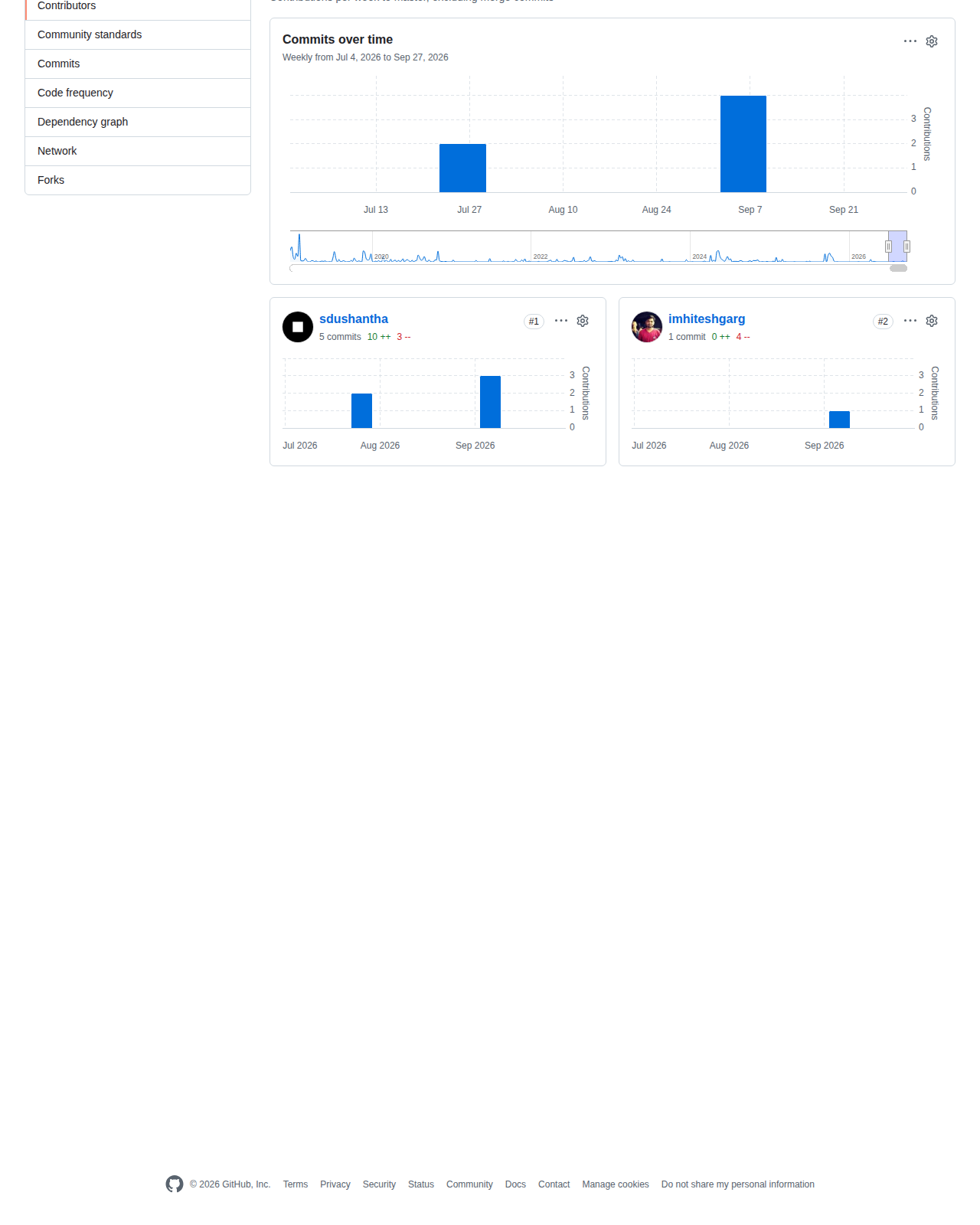Open the imhiteshgarg profile link

(x=707, y=319)
